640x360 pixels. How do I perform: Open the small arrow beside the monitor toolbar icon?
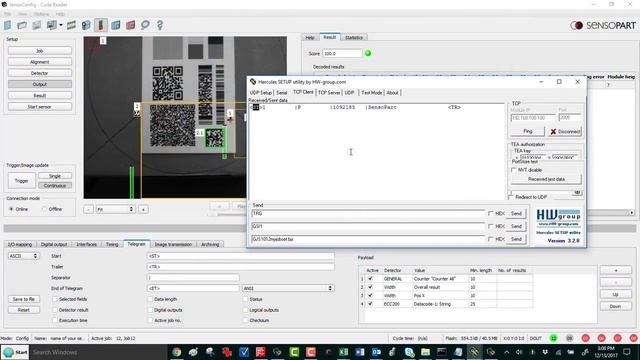[x=61, y=25]
